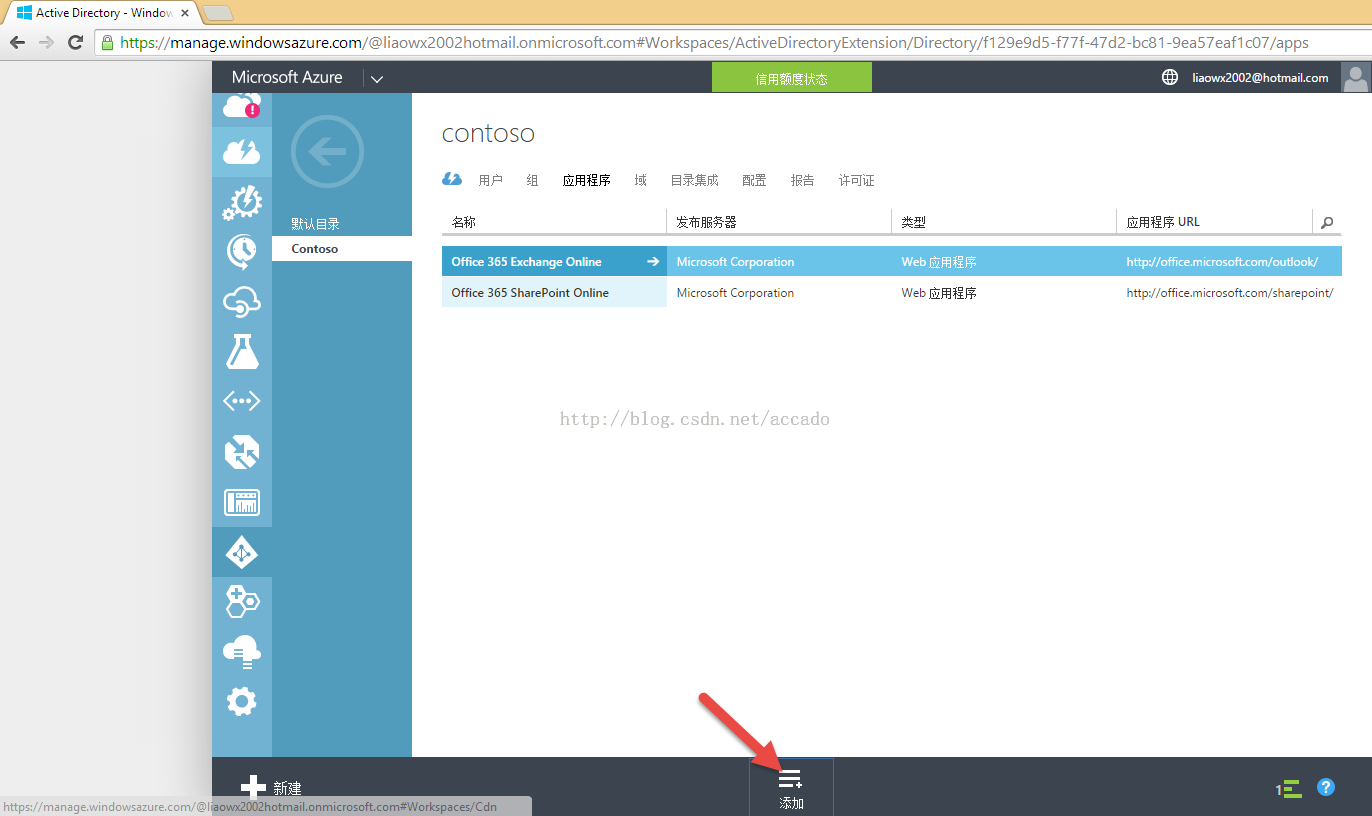
Task: Select the flask icon in sidebar
Action: pyautogui.click(x=241, y=351)
